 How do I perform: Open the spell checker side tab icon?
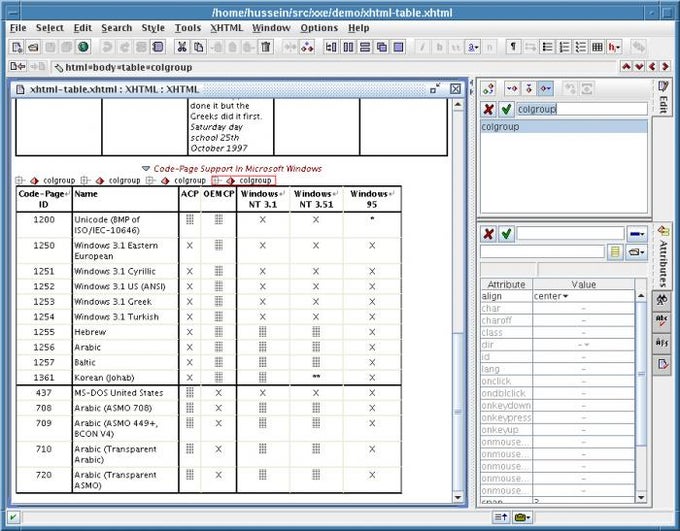pos(662,321)
